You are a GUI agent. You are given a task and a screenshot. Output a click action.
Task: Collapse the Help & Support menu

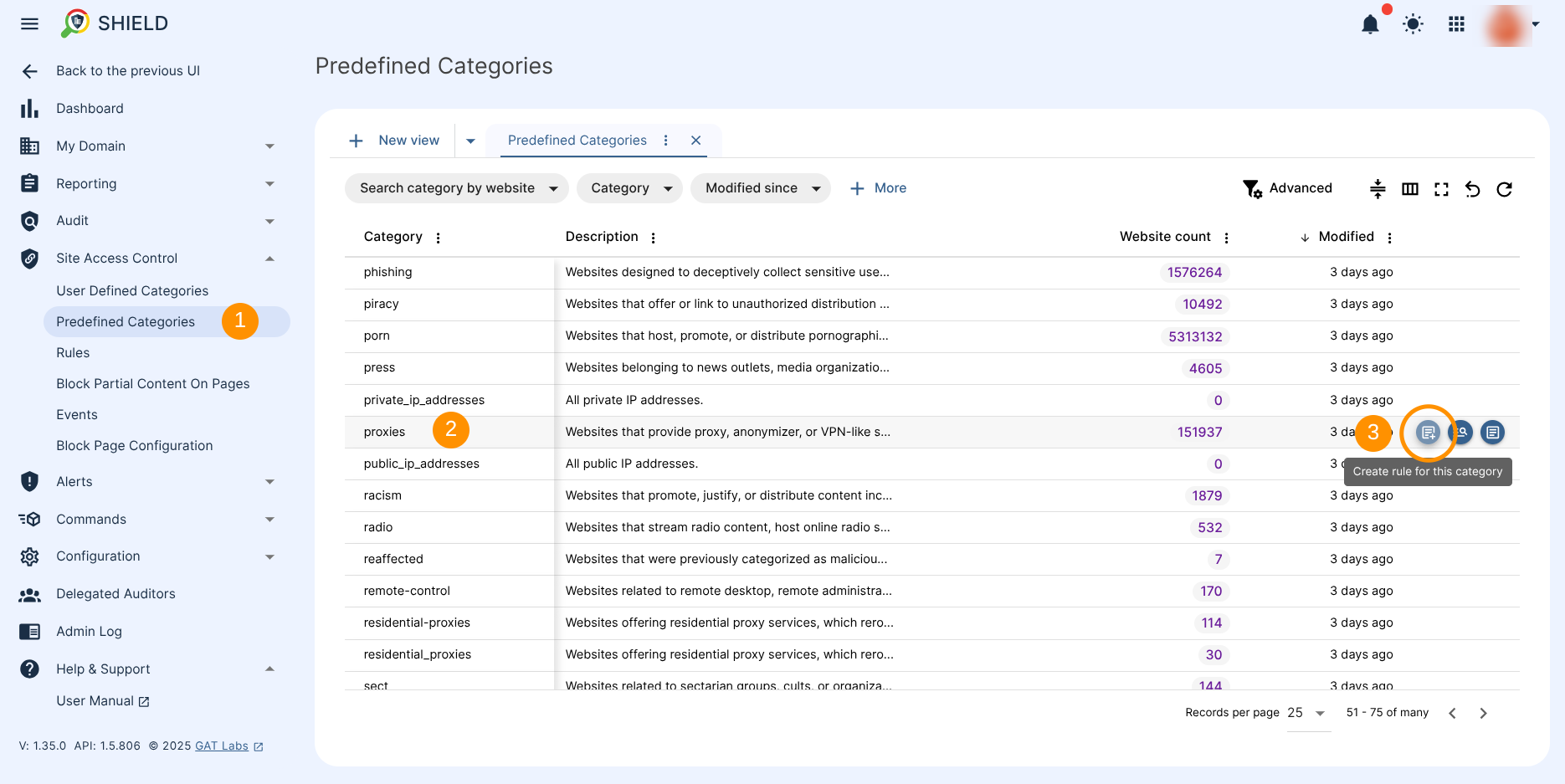[x=269, y=669]
